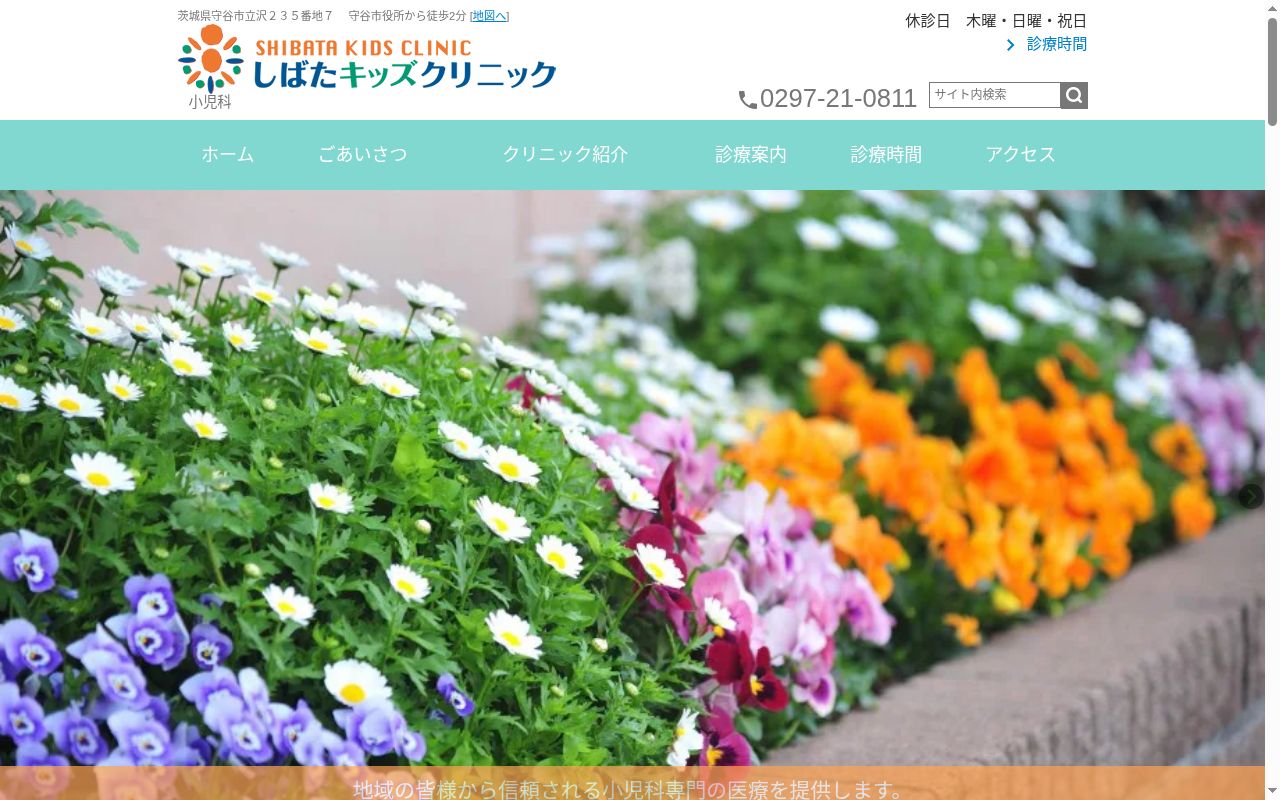1280x800 pixels.
Task: Open the クリニック紹介 menu item
Action: (565, 155)
